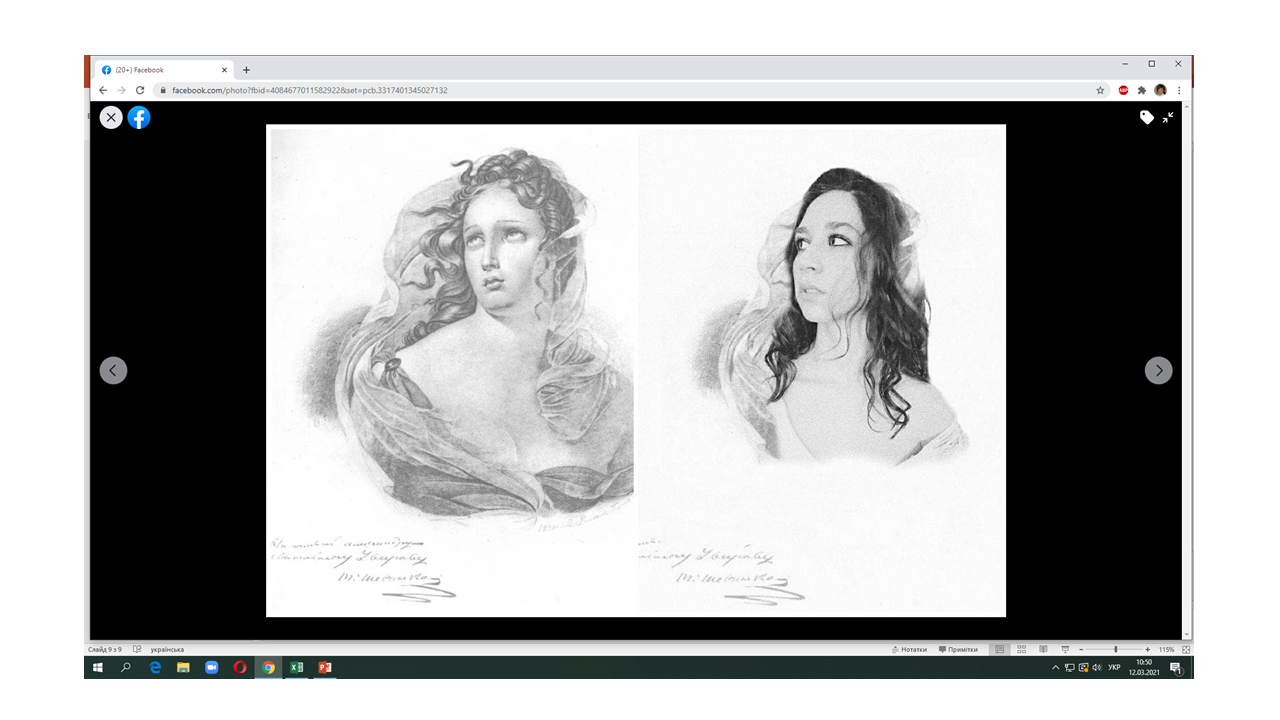Screen dimensions: 1280x720
Task: Open the Chrome three-dot menu
Action: pyautogui.click(x=1179, y=90)
